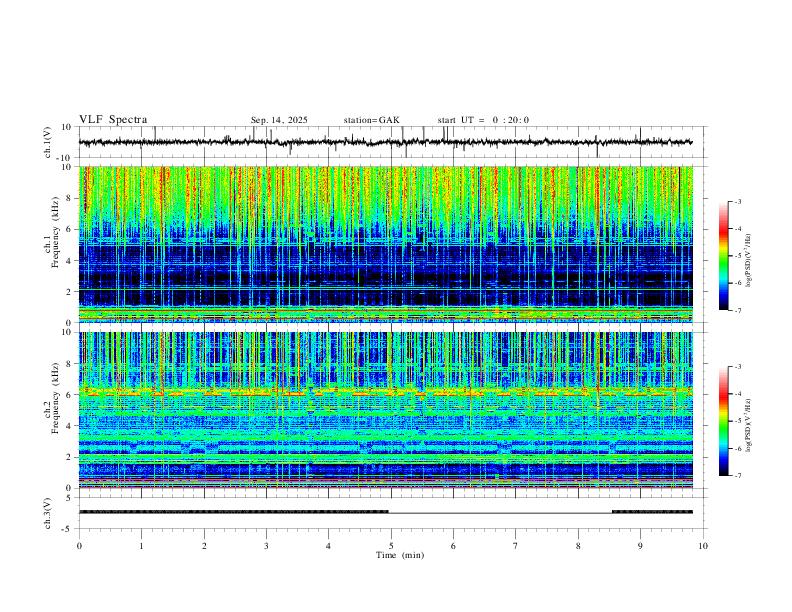Click the ch.1 spectrogram panel
Image resolution: width=792 pixels, height=612 pixels.
click(385, 244)
